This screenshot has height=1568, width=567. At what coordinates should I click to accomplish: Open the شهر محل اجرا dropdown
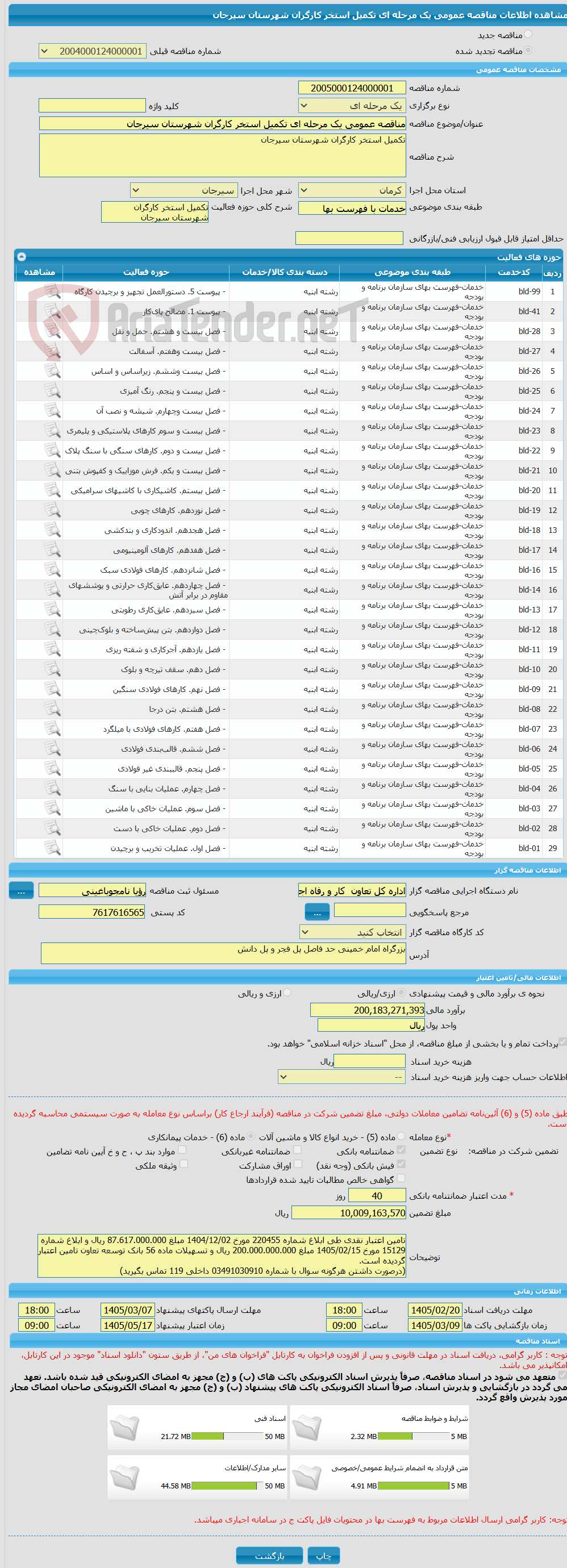184,190
